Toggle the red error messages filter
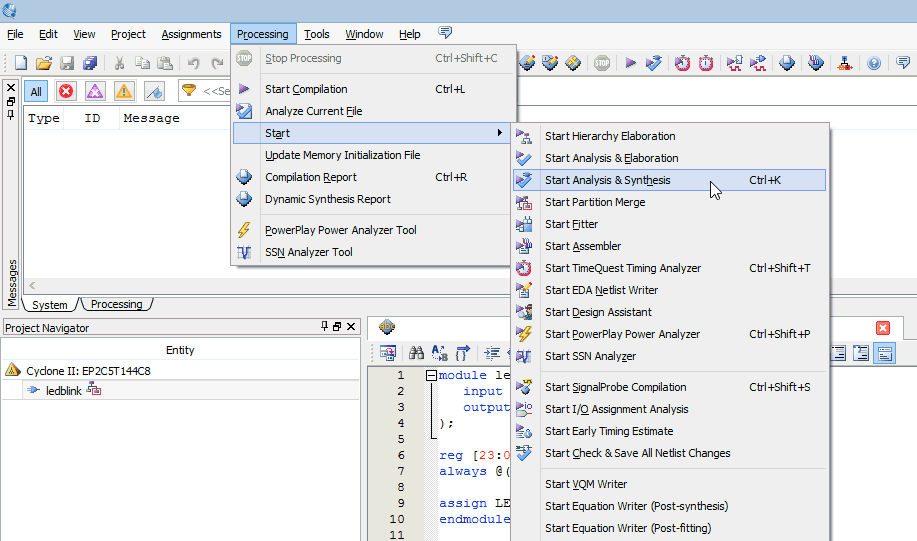Image resolution: width=917 pixels, height=541 pixels. (x=66, y=91)
